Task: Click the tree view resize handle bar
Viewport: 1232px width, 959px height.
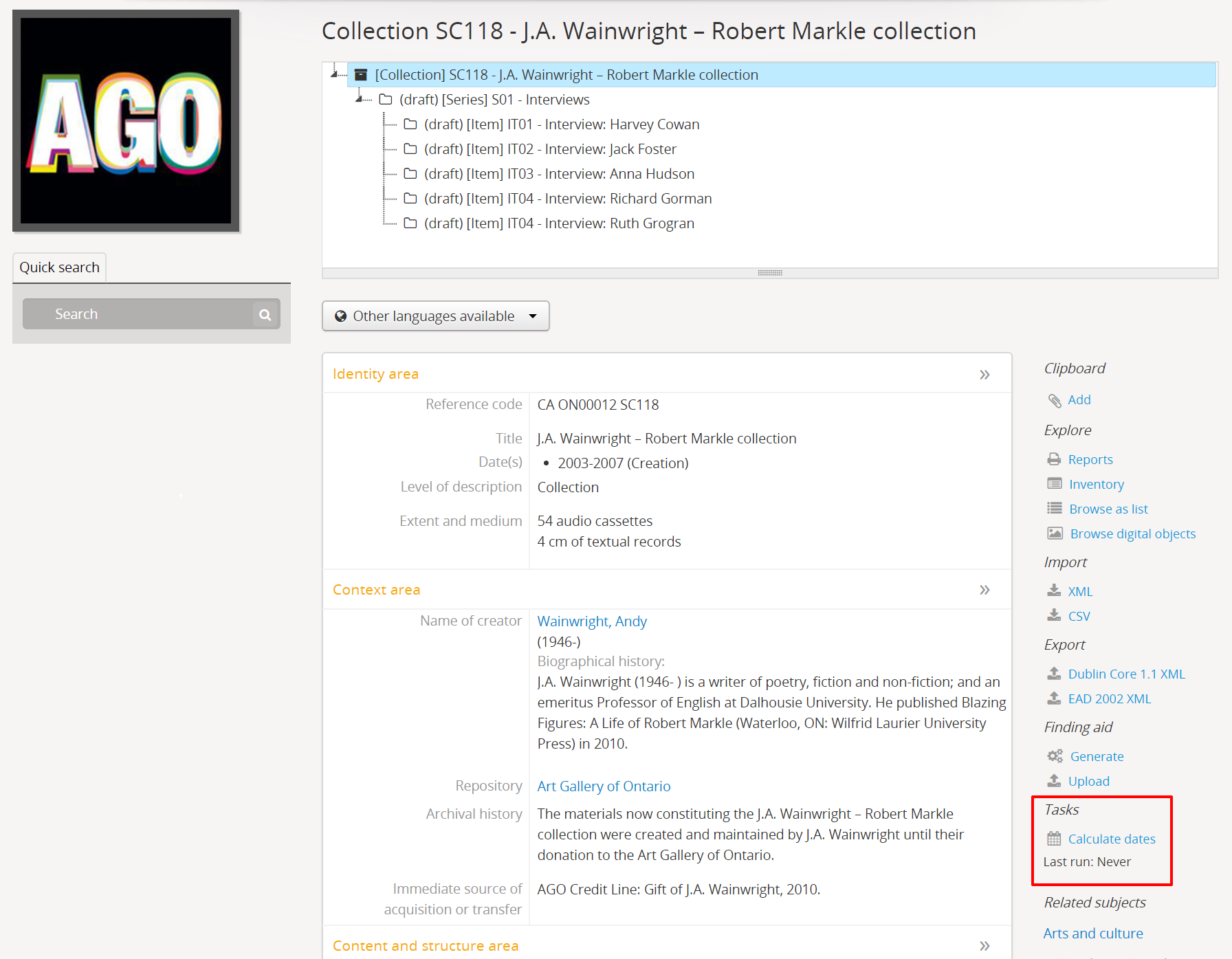Action: pyautogui.click(x=769, y=273)
